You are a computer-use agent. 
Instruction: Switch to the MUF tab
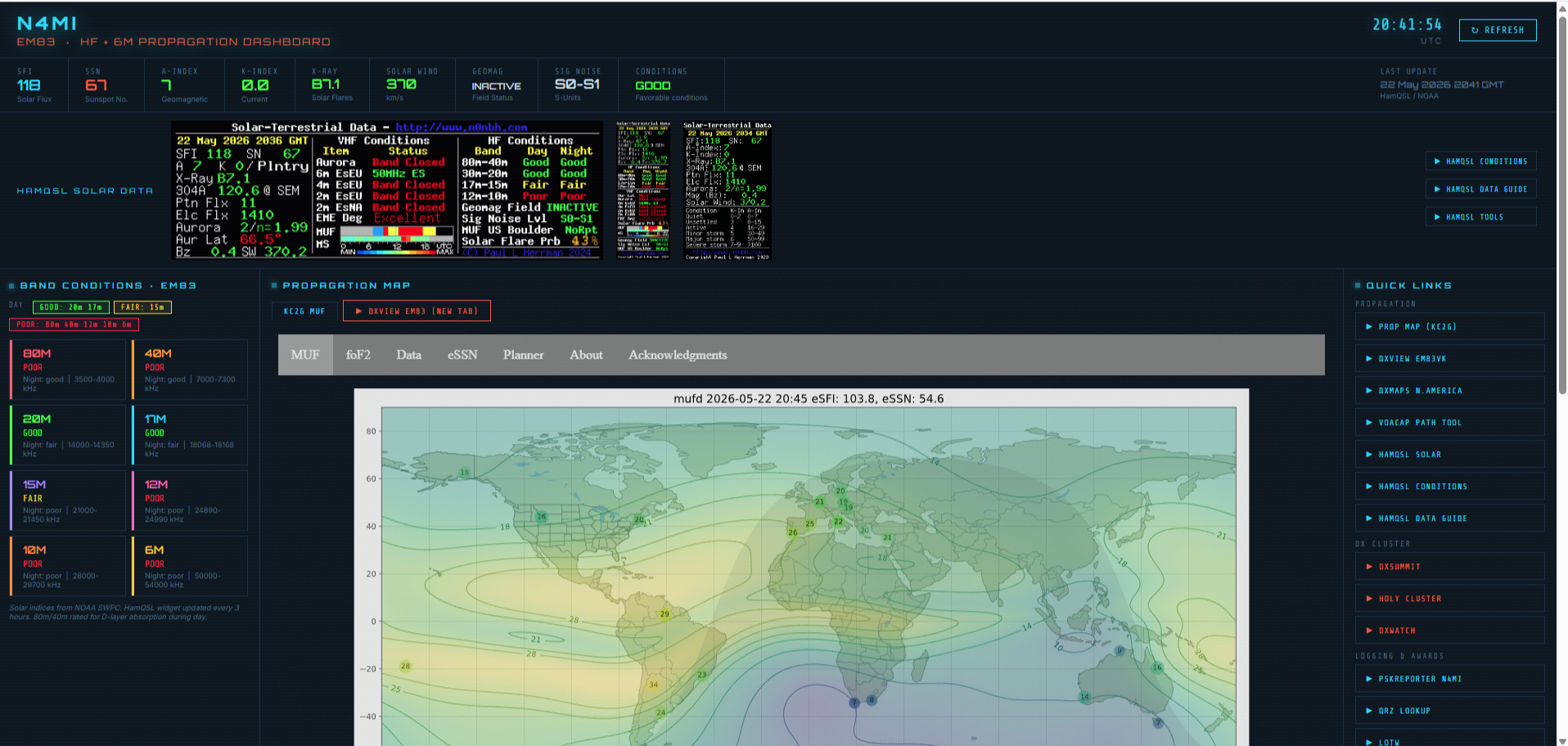click(x=305, y=355)
